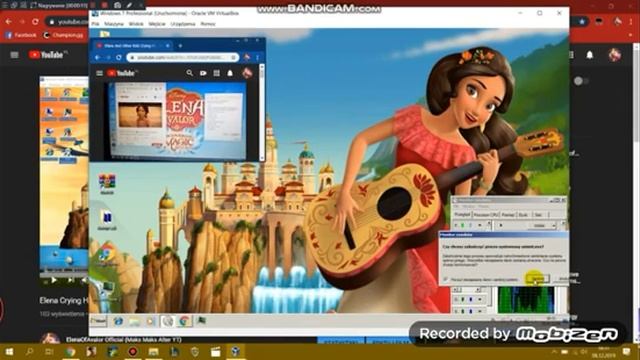Click the guest Chrome back arrow
The width and height of the screenshot is (640, 360).
(x=97, y=58)
